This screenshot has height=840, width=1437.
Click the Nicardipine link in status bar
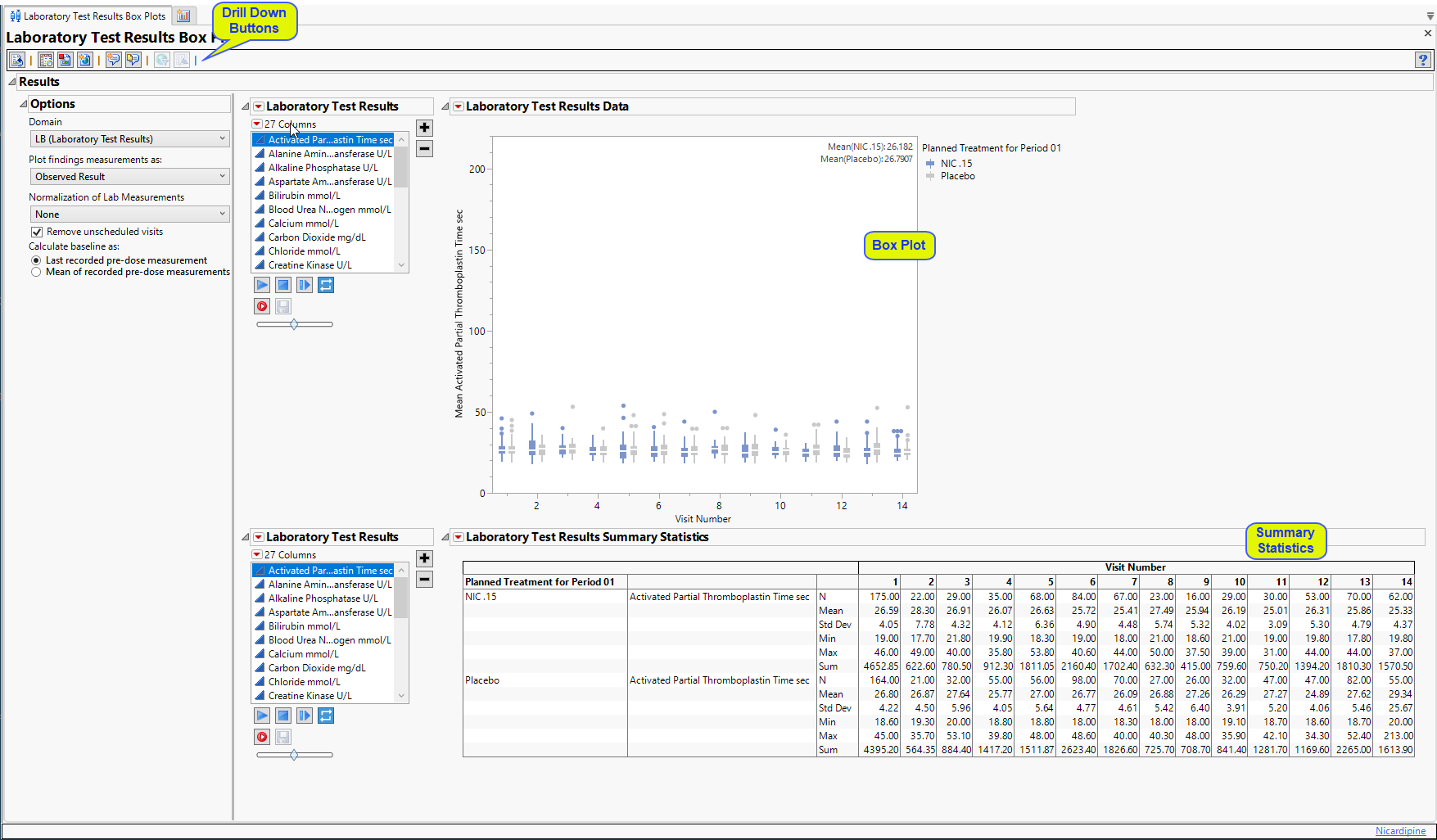click(1400, 831)
